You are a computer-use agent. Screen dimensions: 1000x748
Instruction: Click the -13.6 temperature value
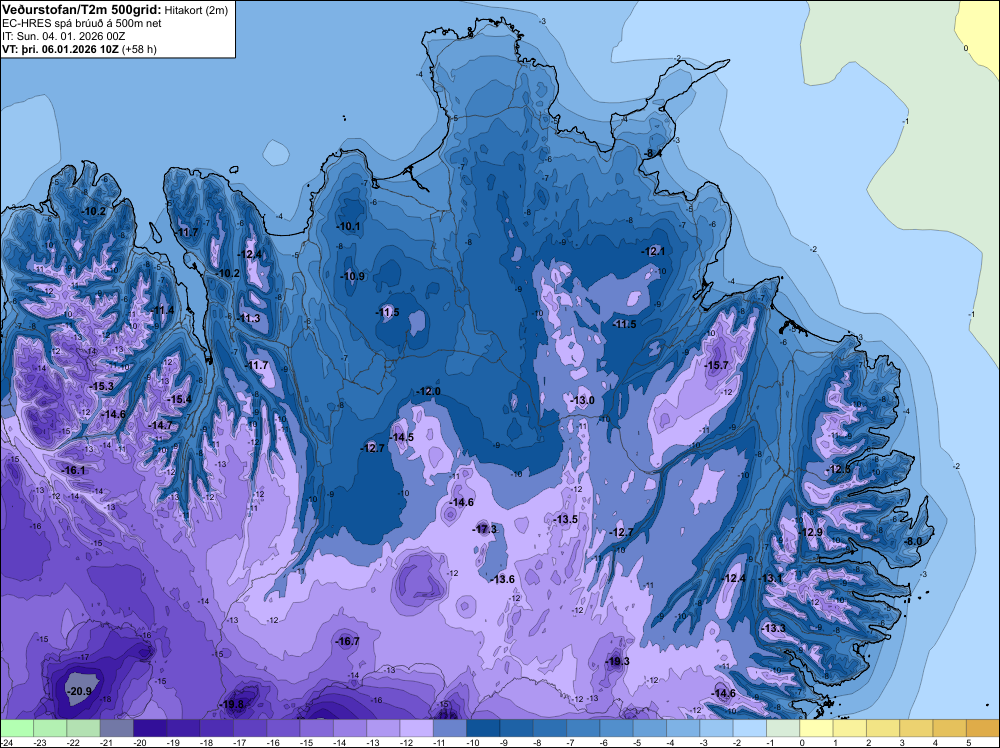tap(503, 579)
